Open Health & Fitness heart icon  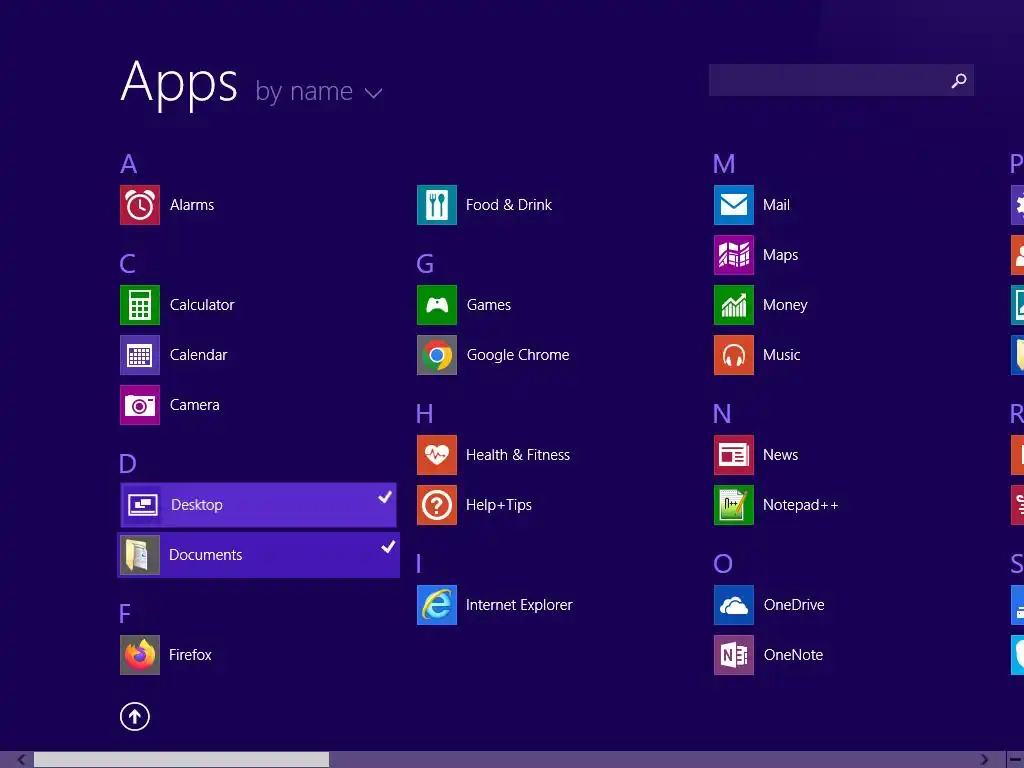point(437,455)
